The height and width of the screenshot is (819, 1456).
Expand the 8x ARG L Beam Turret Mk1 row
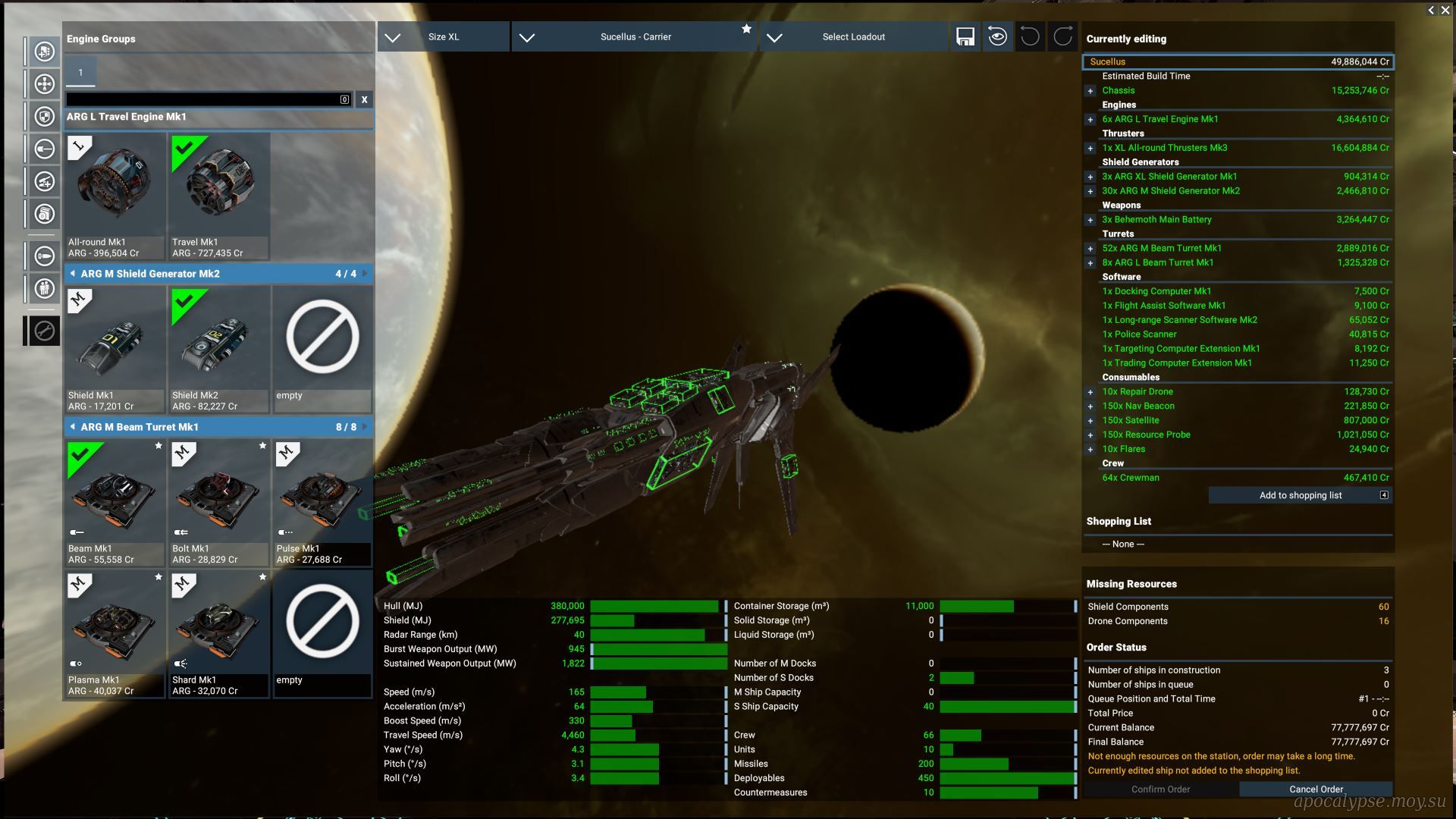coord(1090,263)
